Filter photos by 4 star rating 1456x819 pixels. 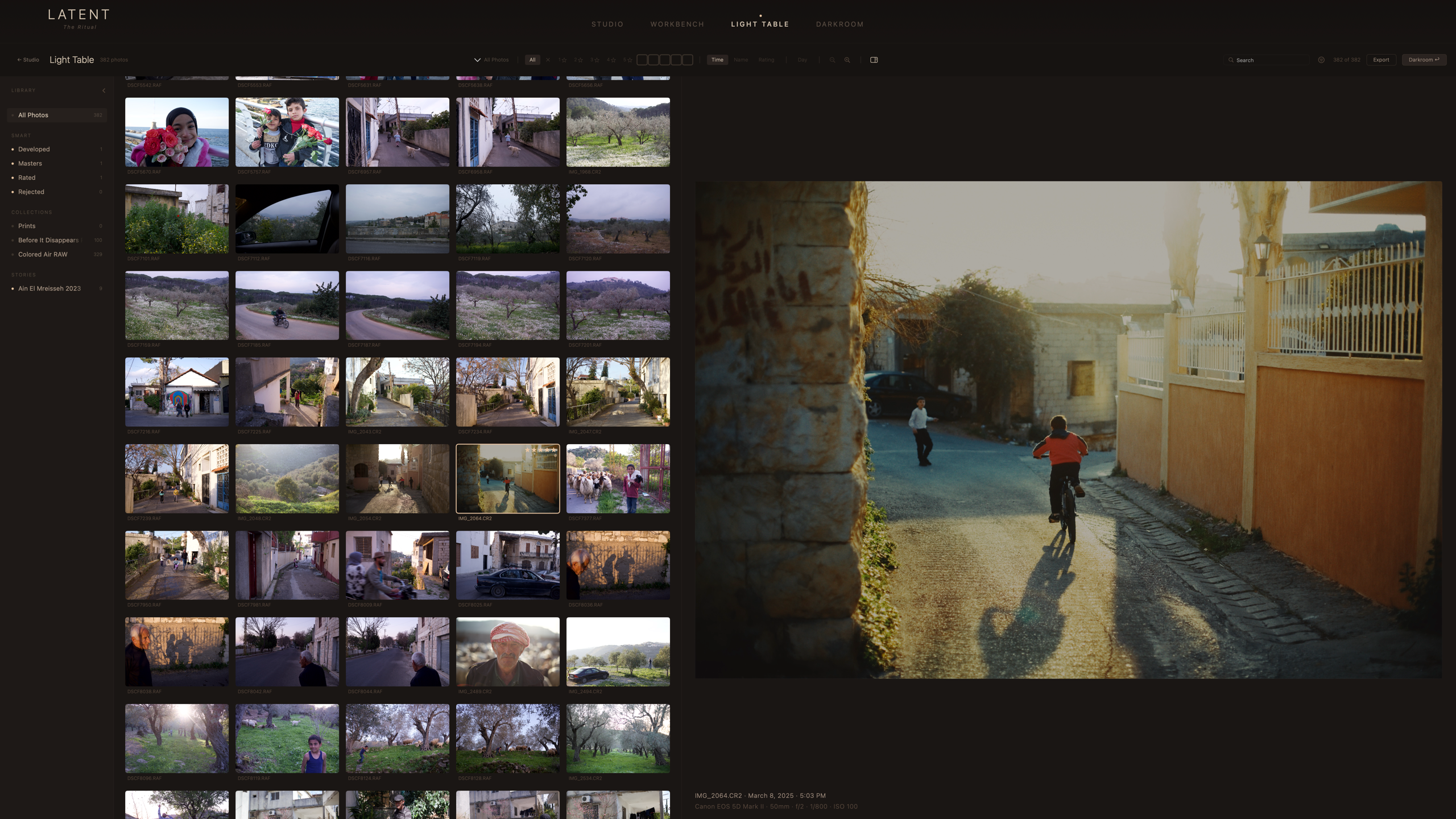click(x=611, y=60)
